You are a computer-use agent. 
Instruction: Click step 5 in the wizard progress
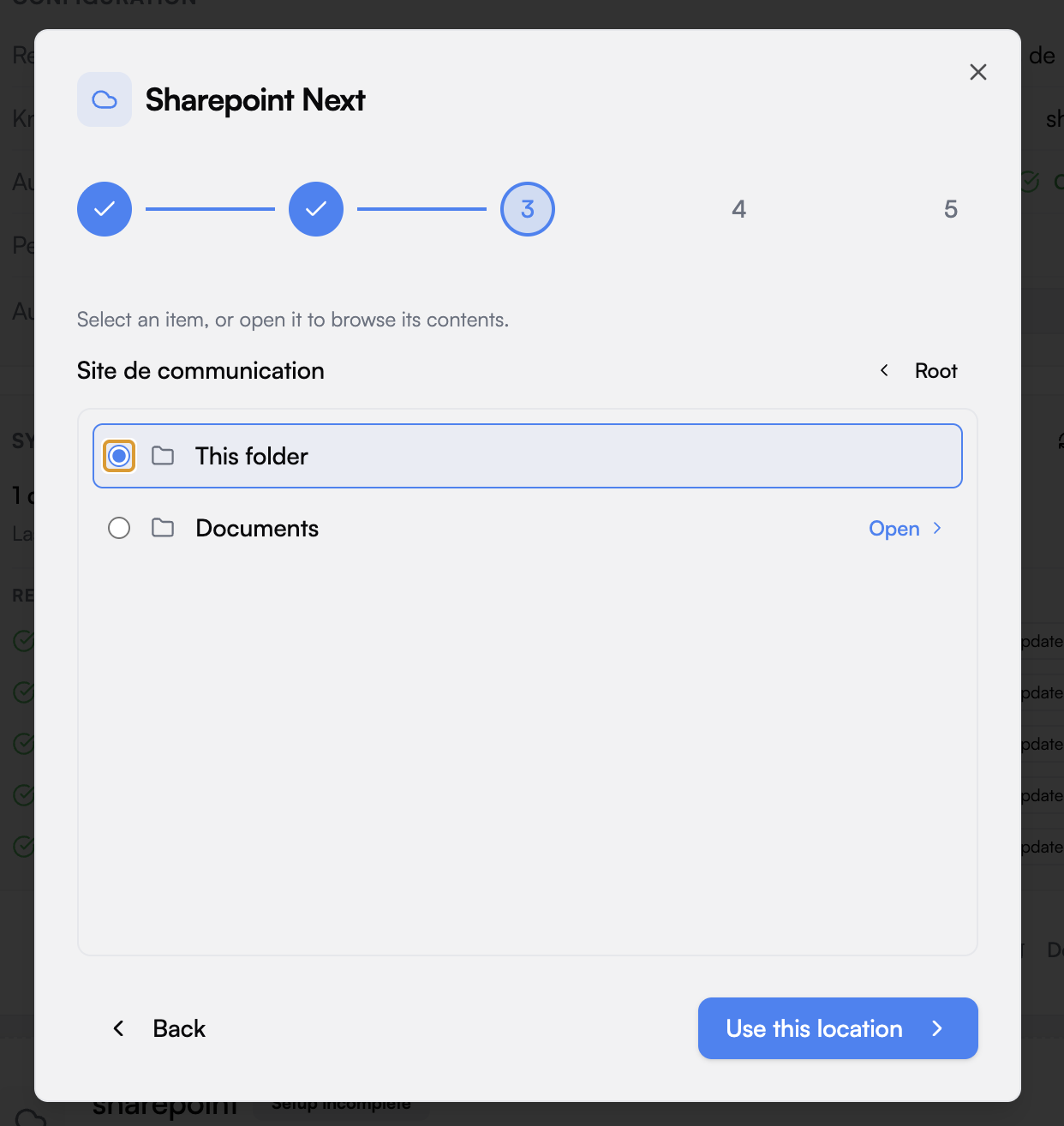pos(951,209)
